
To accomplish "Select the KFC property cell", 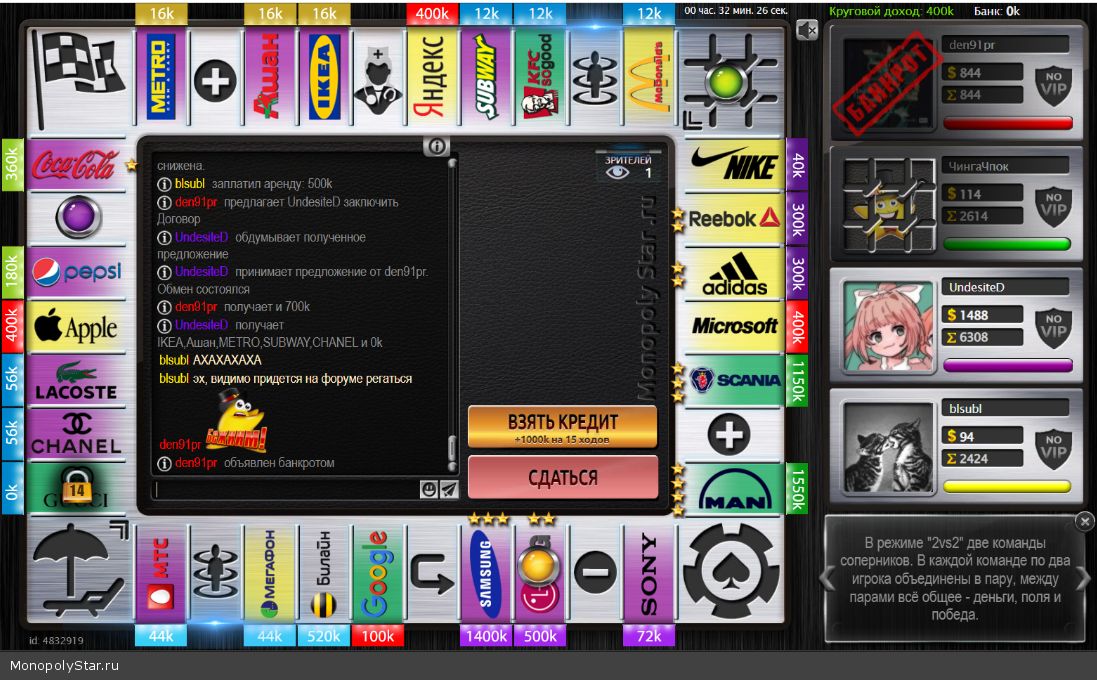I will (x=540, y=77).
